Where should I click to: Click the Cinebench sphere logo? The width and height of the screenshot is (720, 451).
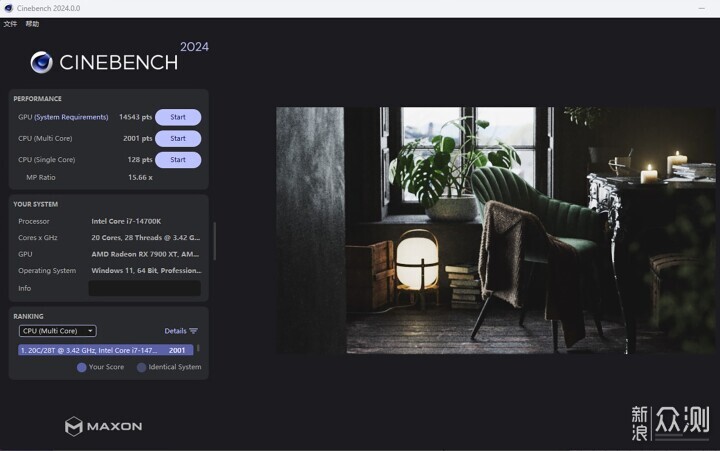[x=42, y=62]
